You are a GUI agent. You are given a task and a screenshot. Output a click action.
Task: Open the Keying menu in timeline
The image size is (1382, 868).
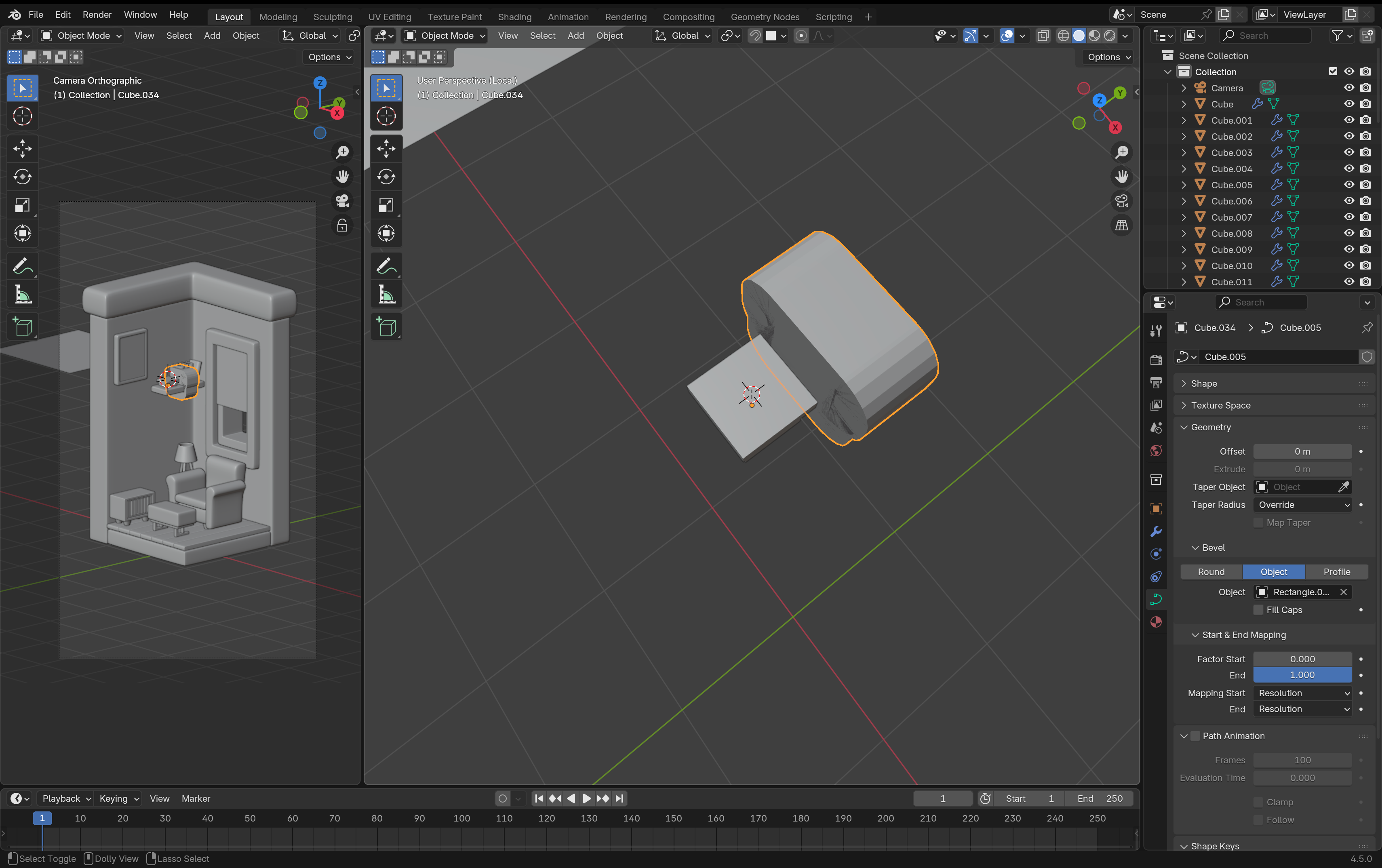tap(118, 798)
